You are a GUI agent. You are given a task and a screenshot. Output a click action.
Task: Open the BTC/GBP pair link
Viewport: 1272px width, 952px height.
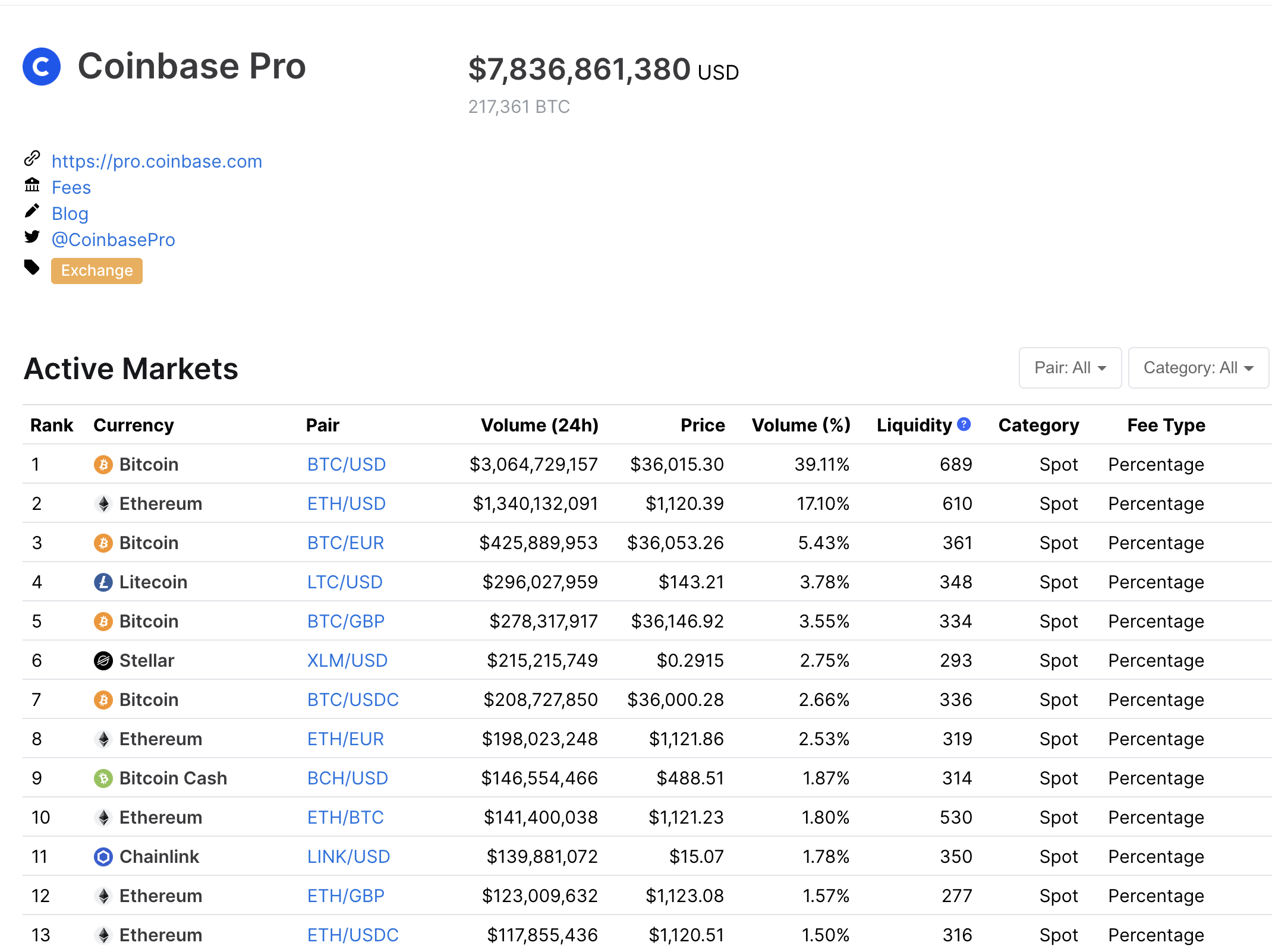[x=346, y=622]
